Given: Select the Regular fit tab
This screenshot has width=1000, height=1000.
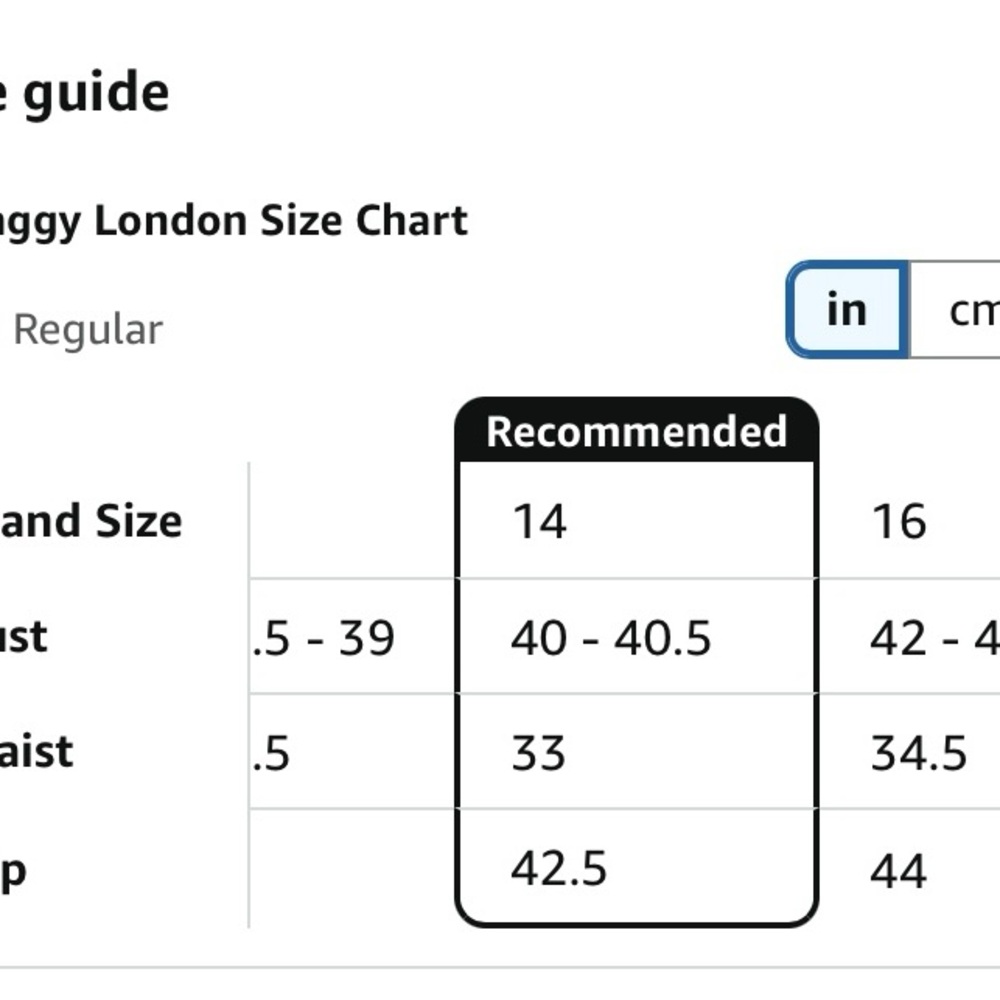Looking at the screenshot, I should click(x=88, y=330).
